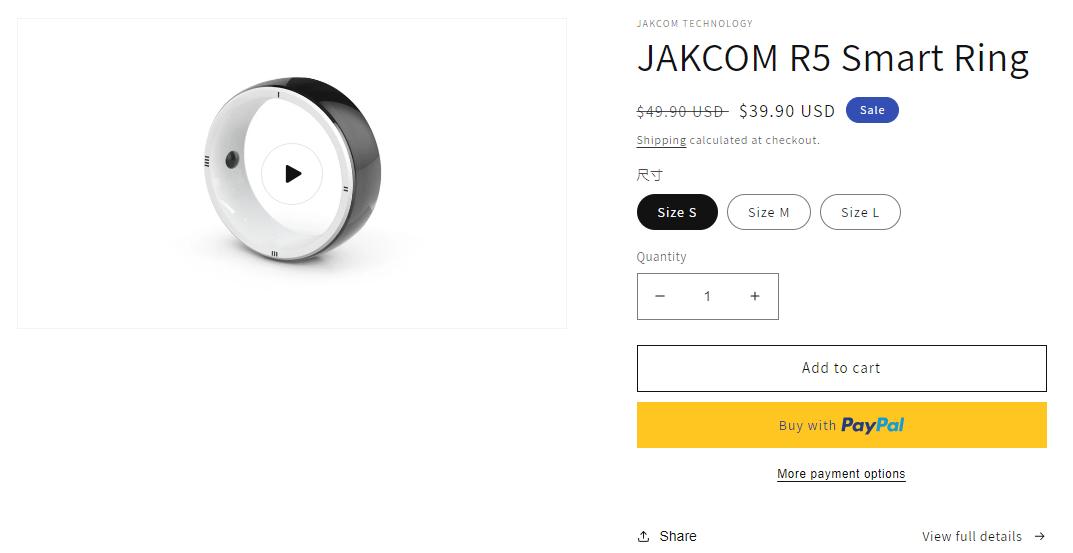The width and height of the screenshot is (1073, 553).
Task: Click the $39.90 USD sale price
Action: click(x=787, y=110)
